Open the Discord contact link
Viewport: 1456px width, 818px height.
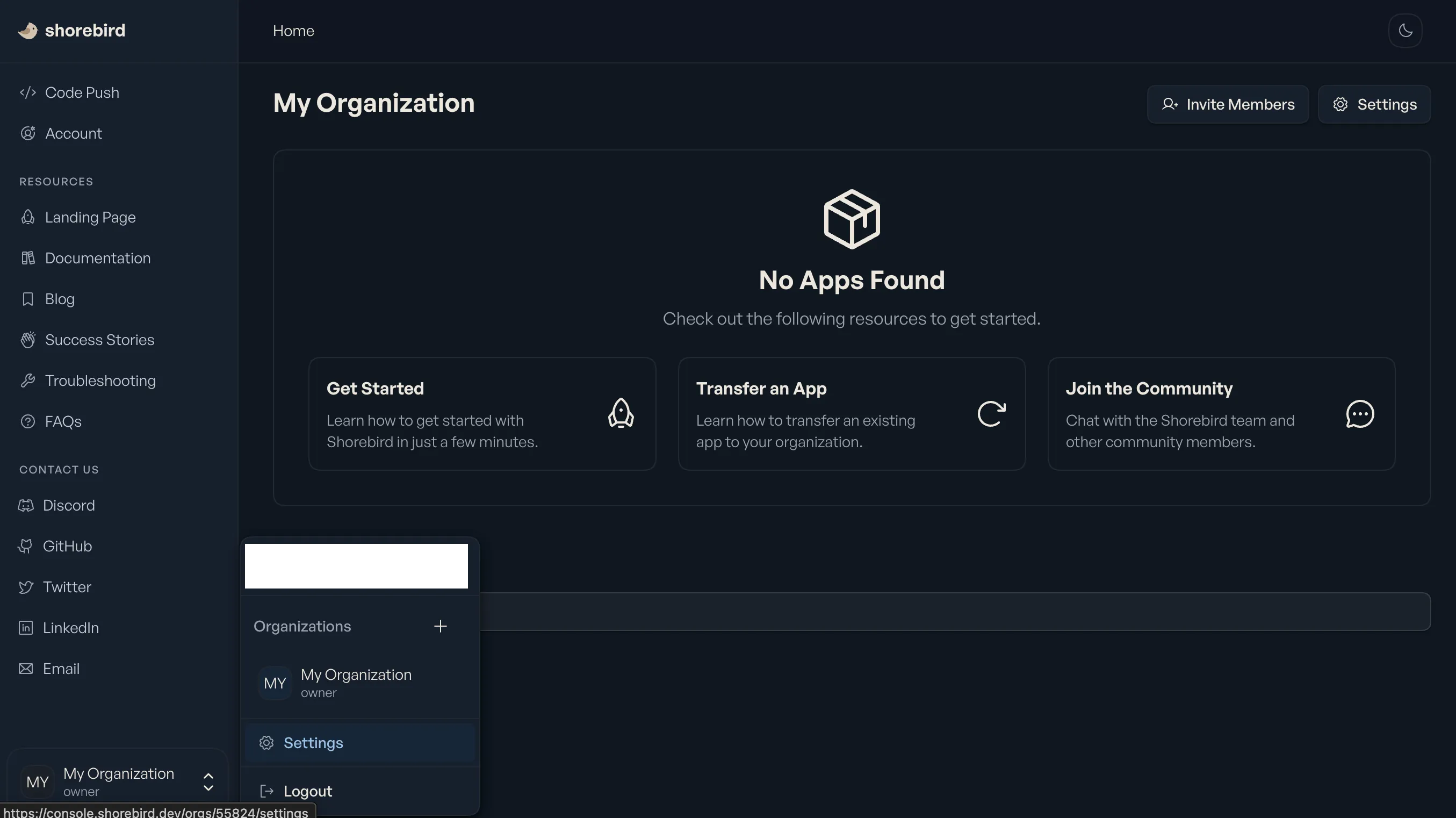[68, 505]
